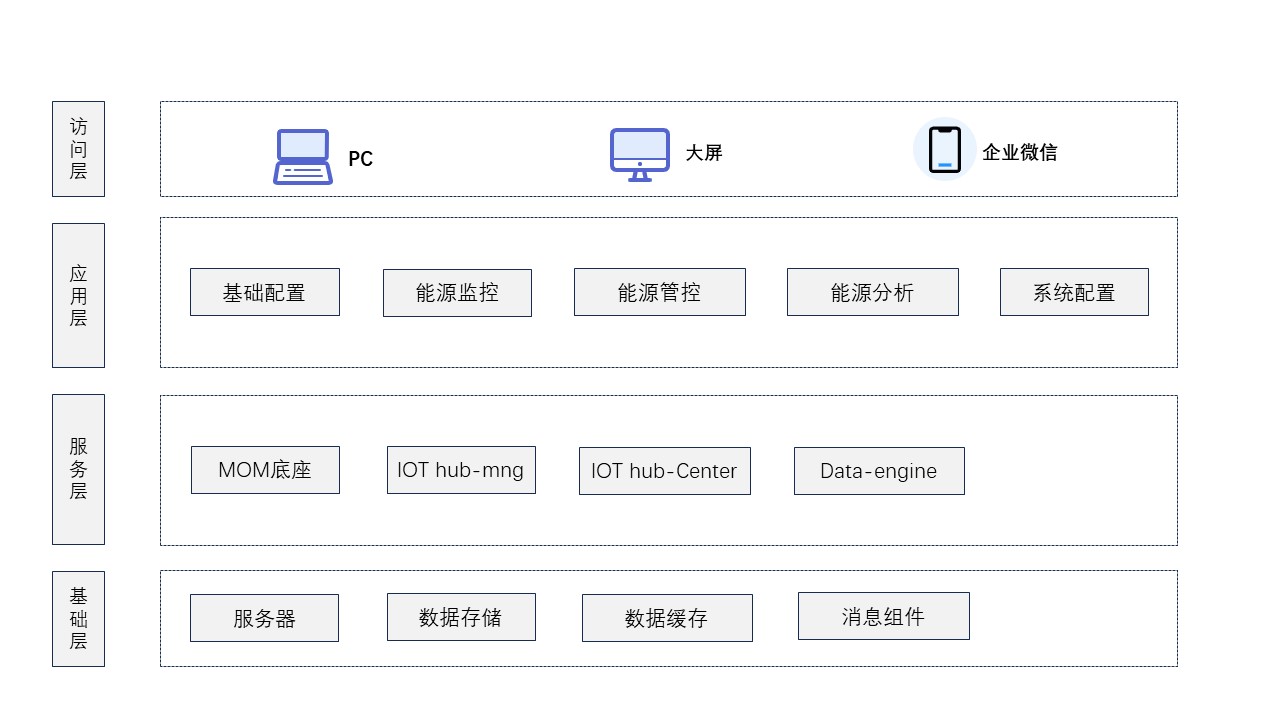This screenshot has width=1280, height=720.
Task: Select the 服务器 infrastructure box
Action: (264, 618)
